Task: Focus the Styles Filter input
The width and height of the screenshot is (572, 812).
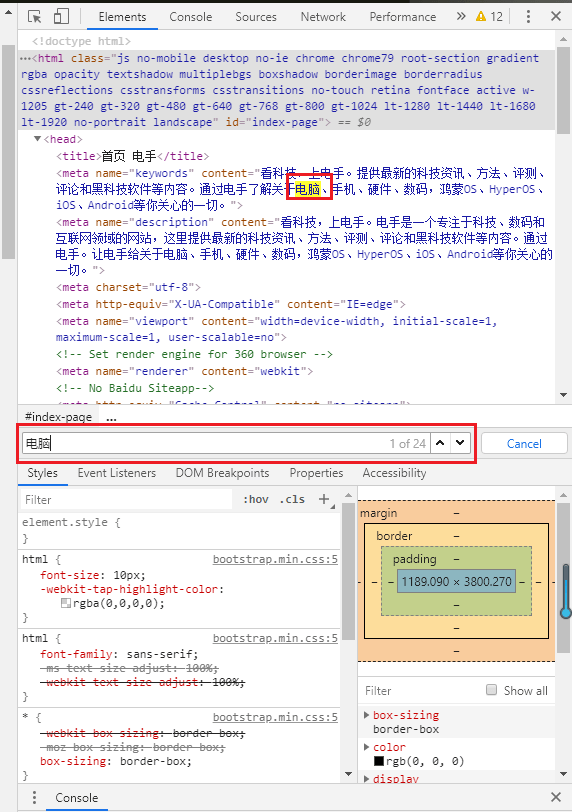Action: (126, 500)
